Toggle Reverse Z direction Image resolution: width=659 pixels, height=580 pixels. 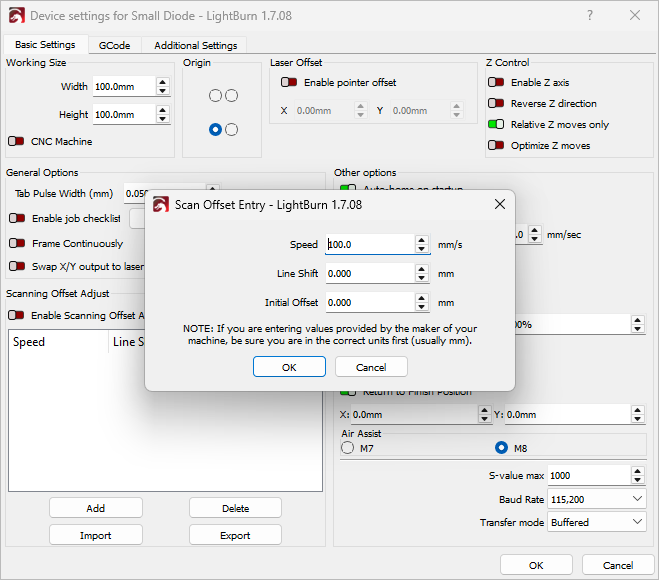496,103
